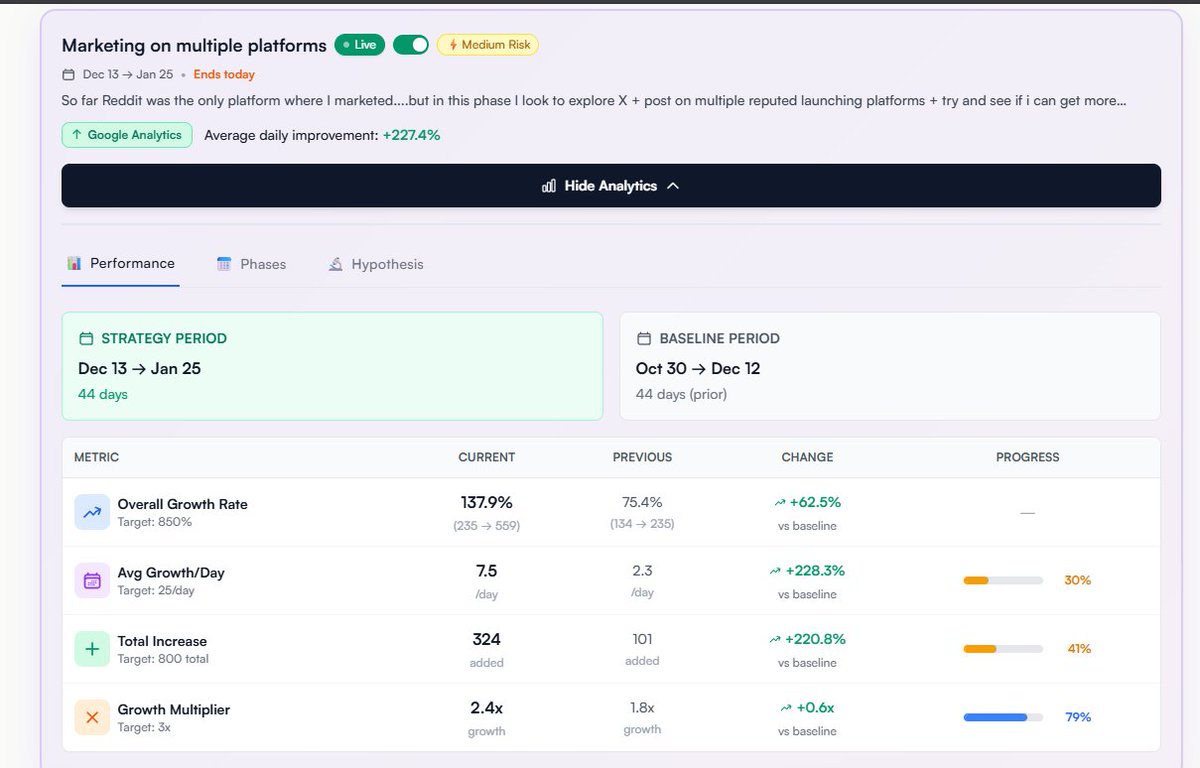Click the Live status badge
This screenshot has height=768, width=1200.
pos(360,45)
